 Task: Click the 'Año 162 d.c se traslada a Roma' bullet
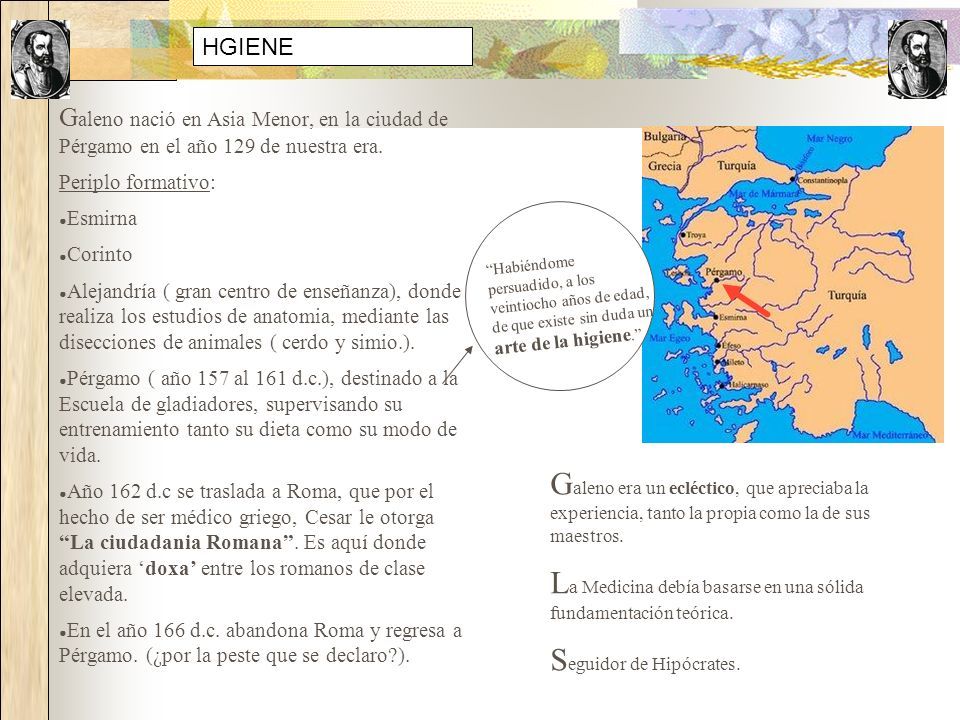[x=246, y=542]
